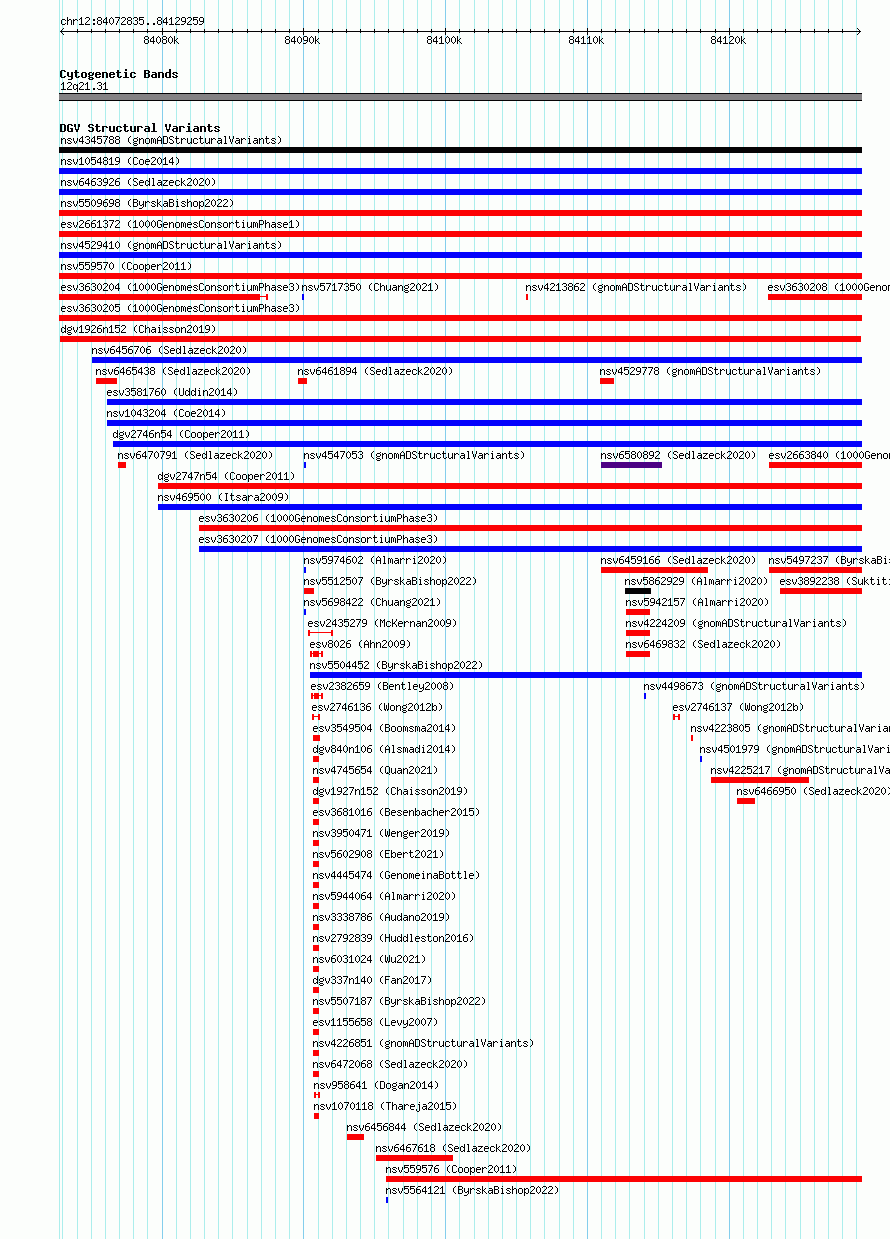Select esv2435279 (McKernan2009) bracket glyph
The width and height of the screenshot is (890, 1239).
tap(320, 633)
